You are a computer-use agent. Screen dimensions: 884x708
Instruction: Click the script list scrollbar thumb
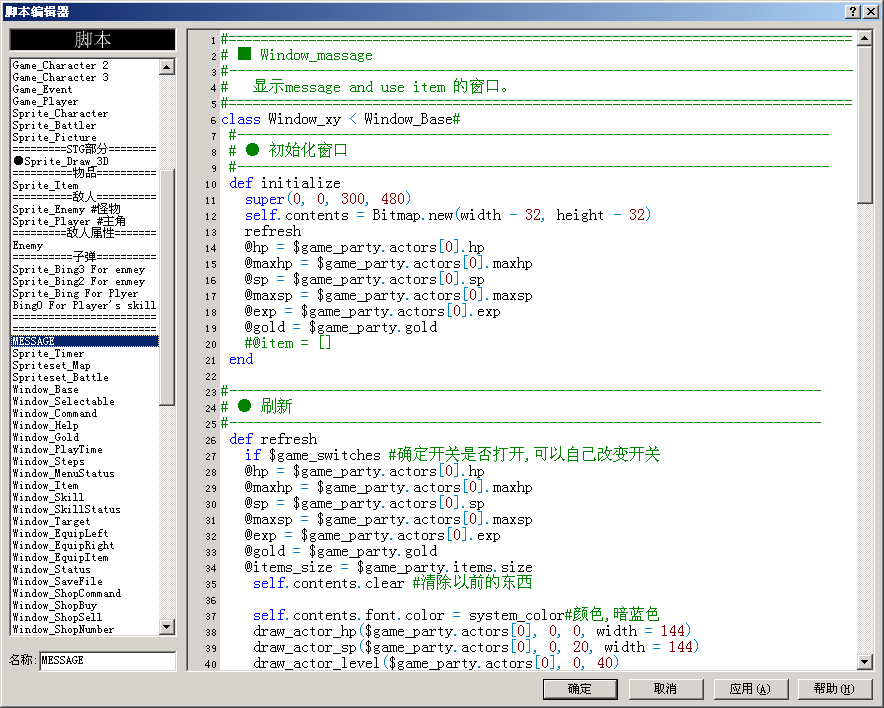point(167,286)
